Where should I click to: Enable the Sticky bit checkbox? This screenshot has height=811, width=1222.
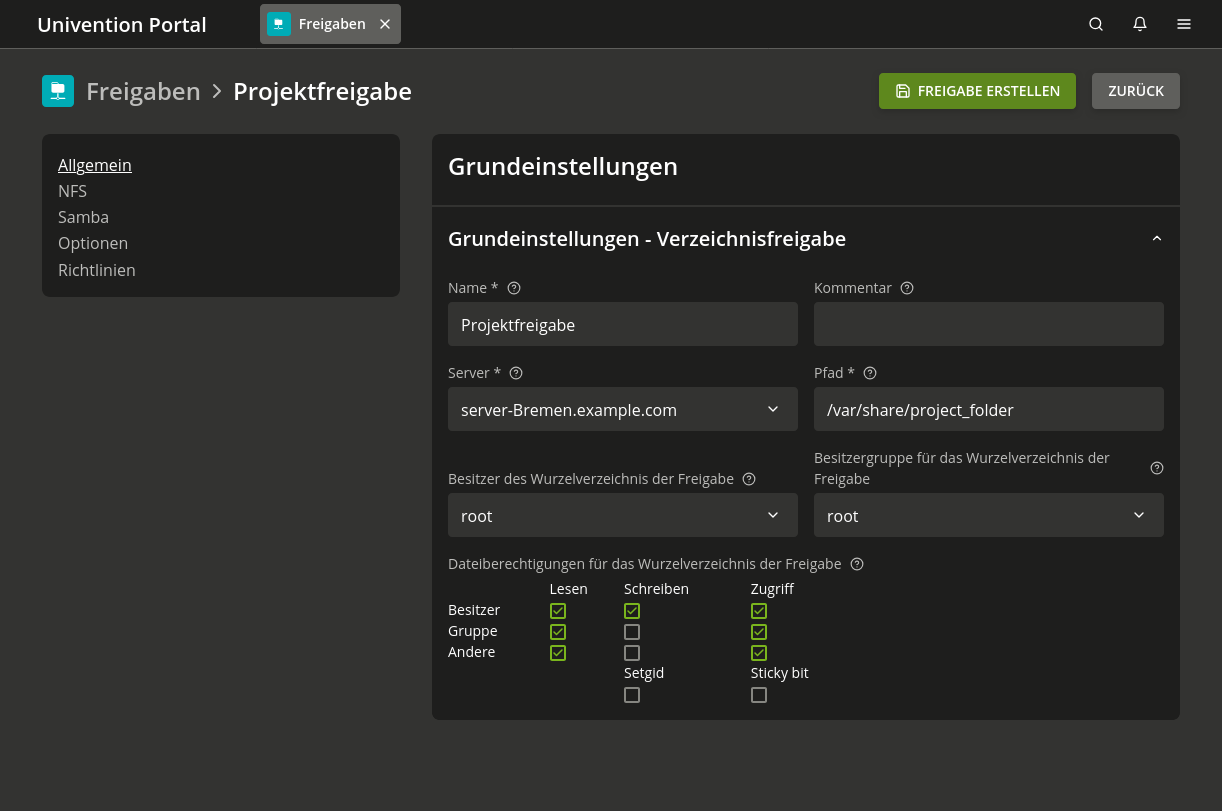click(x=759, y=695)
